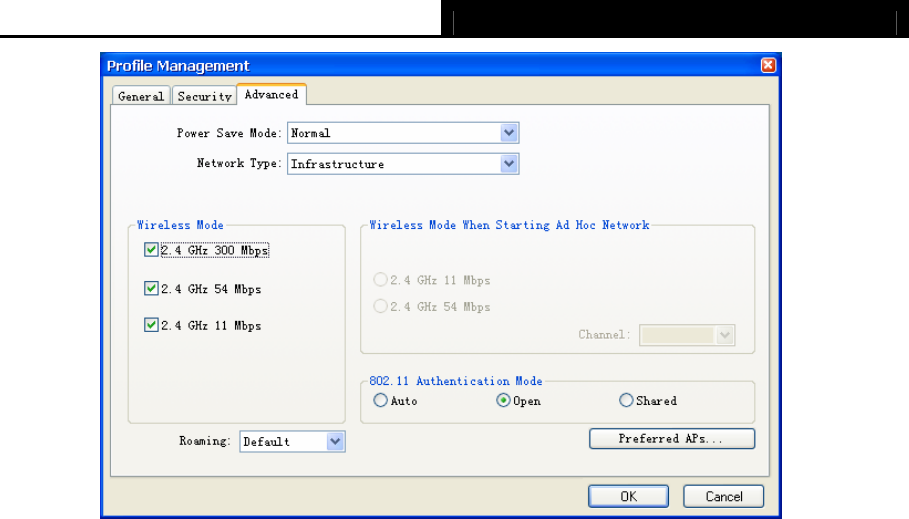This screenshot has height=519, width=909.
Task: Open the Roaming dropdown arrow
Action: click(x=335, y=441)
